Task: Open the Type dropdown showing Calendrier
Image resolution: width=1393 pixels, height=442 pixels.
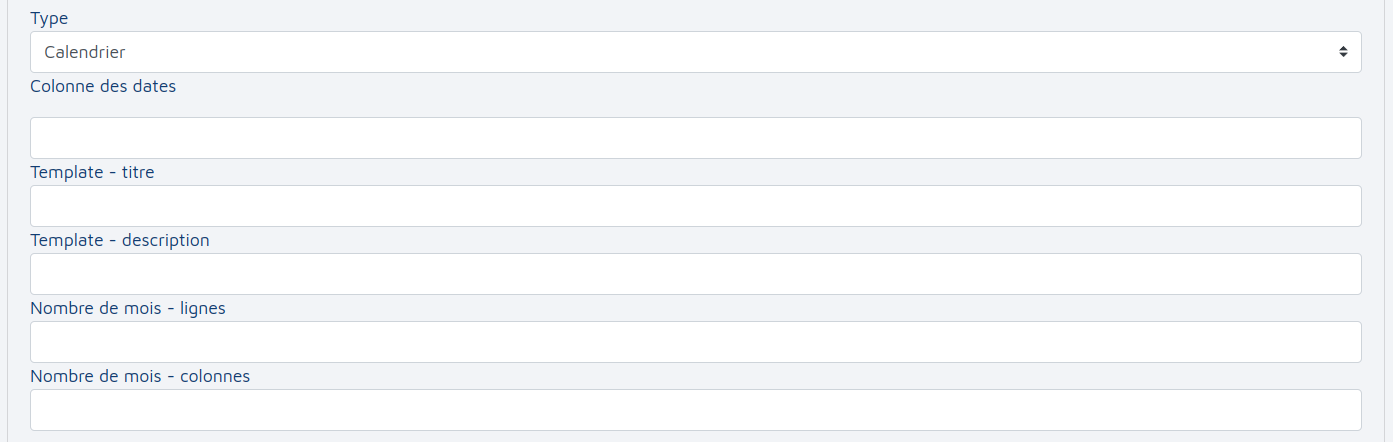Action: click(x=695, y=52)
